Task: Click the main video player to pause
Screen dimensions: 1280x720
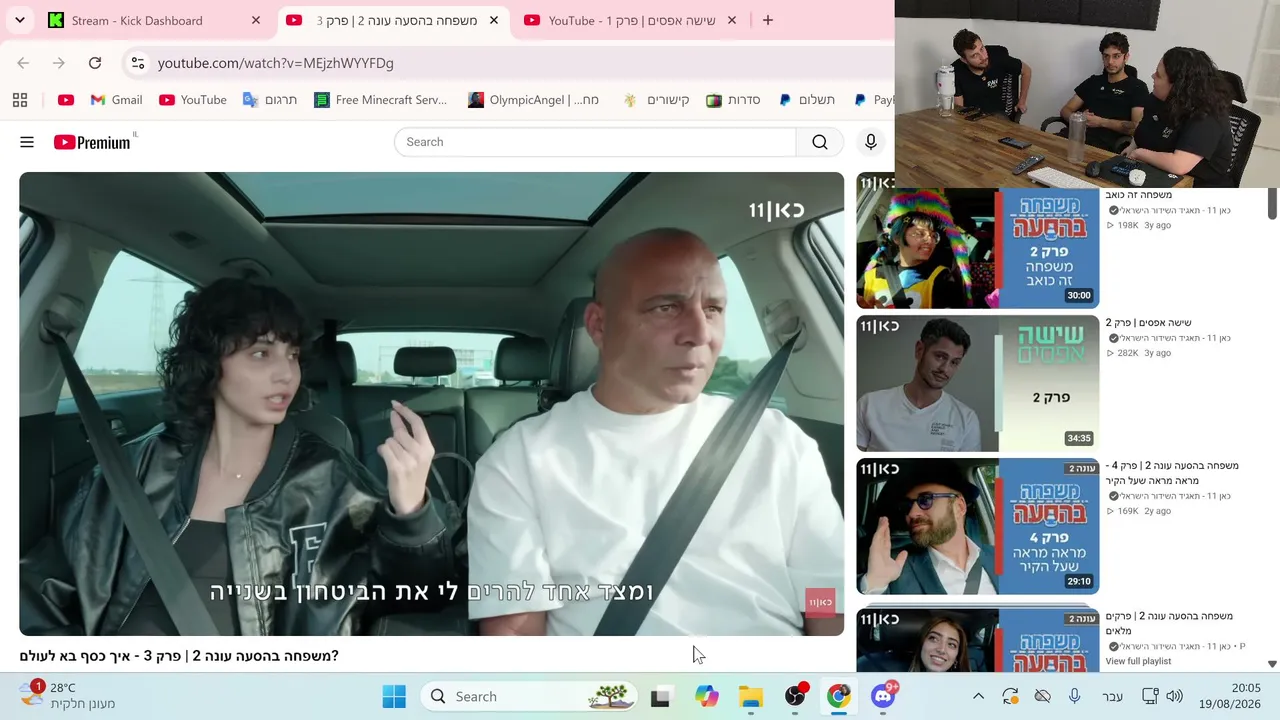Action: click(431, 404)
